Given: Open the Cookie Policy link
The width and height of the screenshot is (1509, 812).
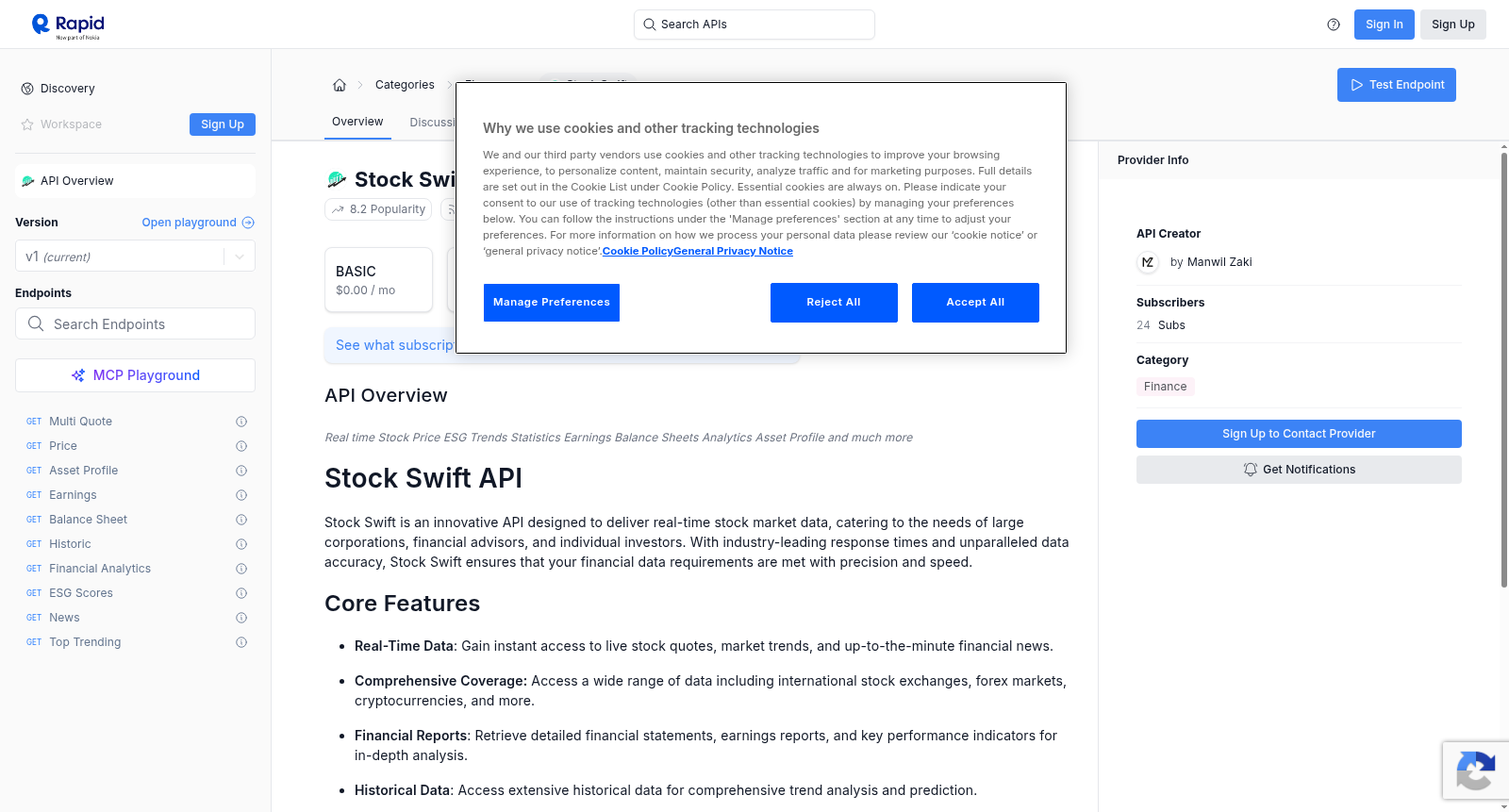Looking at the screenshot, I should tap(638, 251).
